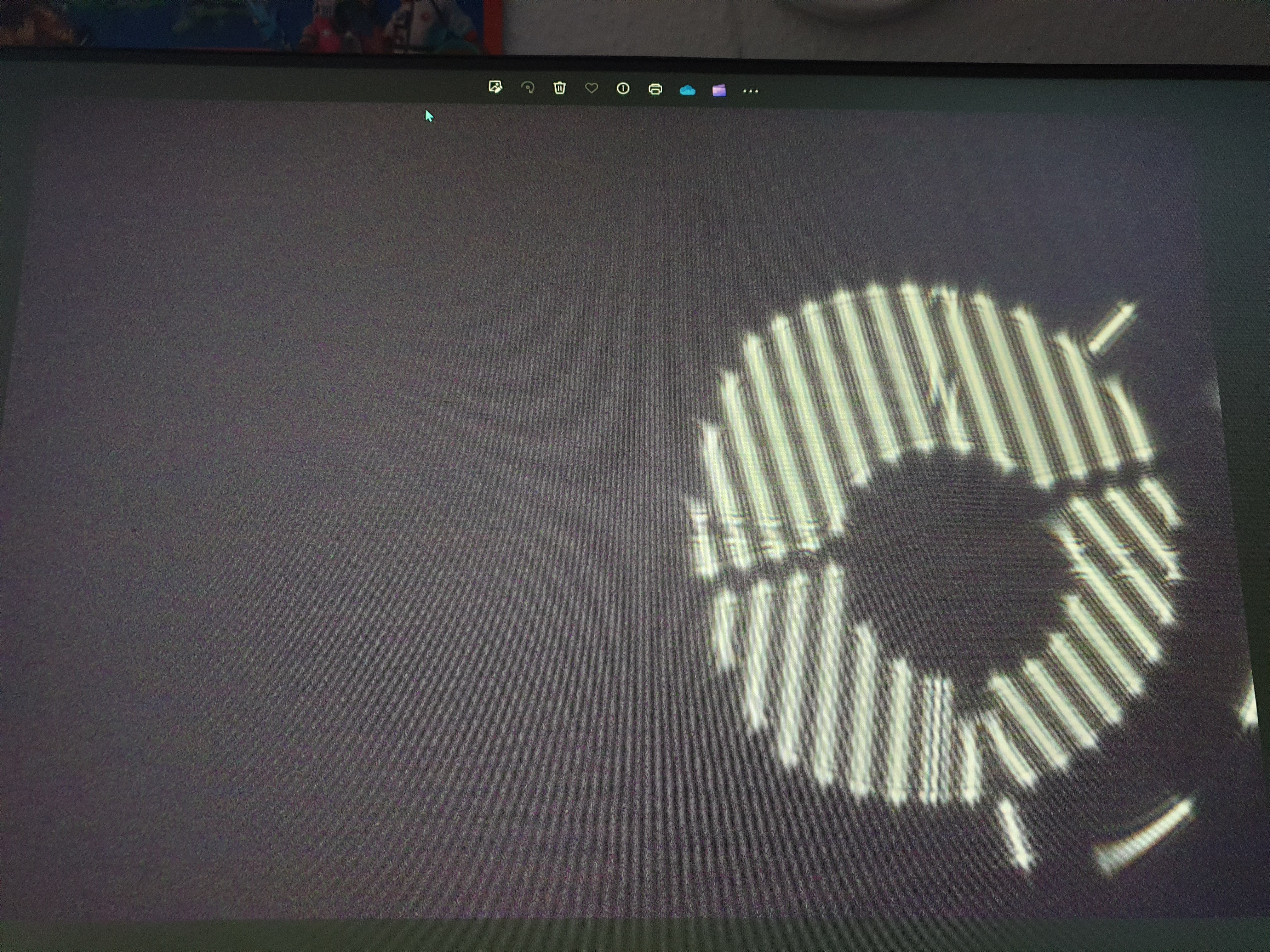Print the photo using printer icon

655,89
